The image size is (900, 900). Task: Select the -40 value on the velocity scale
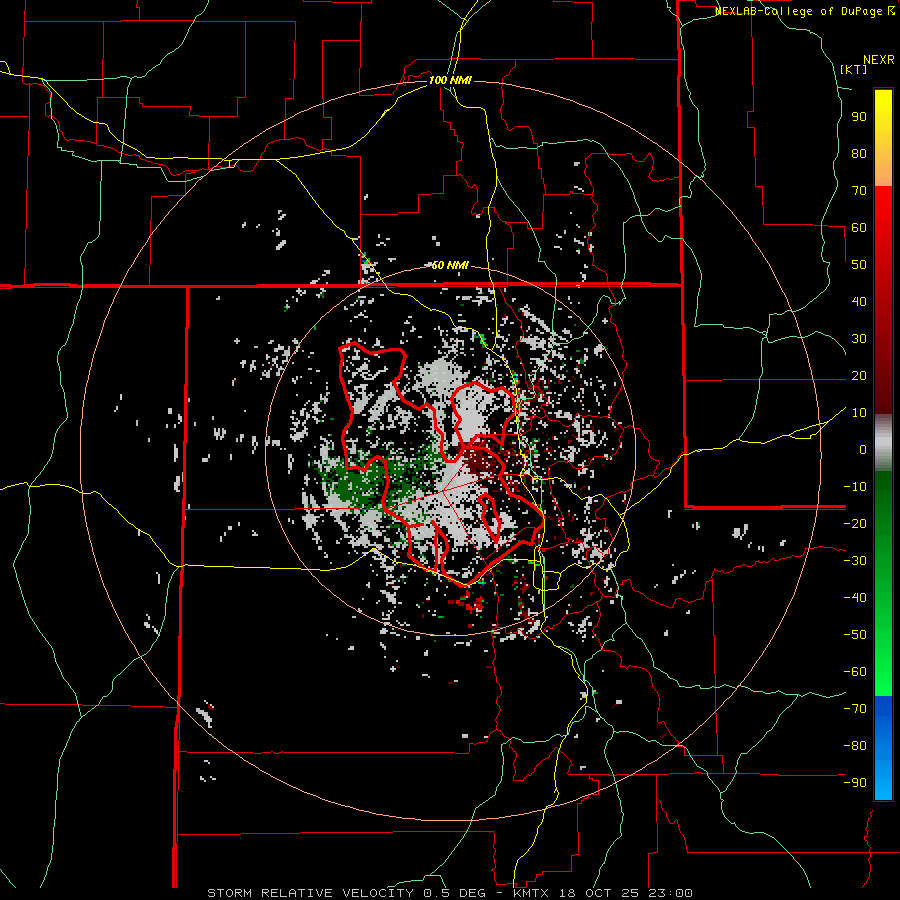(855, 598)
